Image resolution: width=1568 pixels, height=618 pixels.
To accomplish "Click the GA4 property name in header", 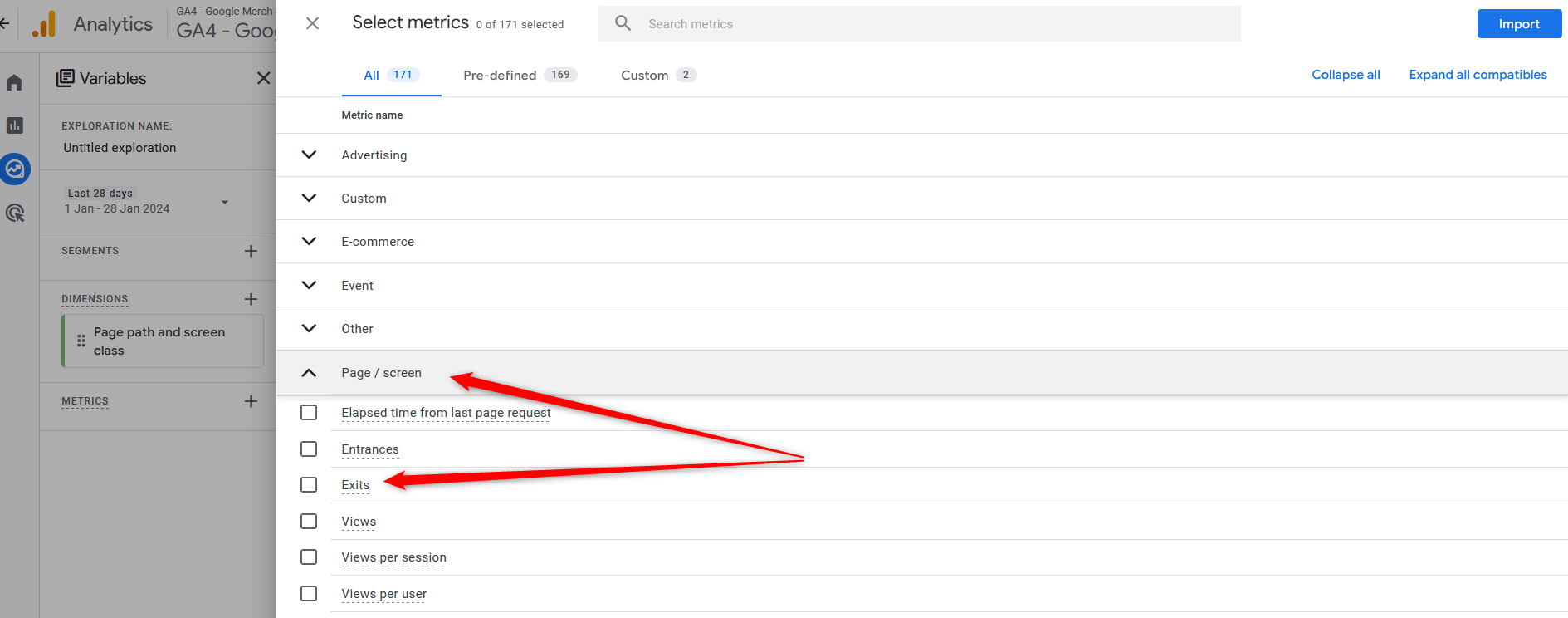I will click(226, 31).
